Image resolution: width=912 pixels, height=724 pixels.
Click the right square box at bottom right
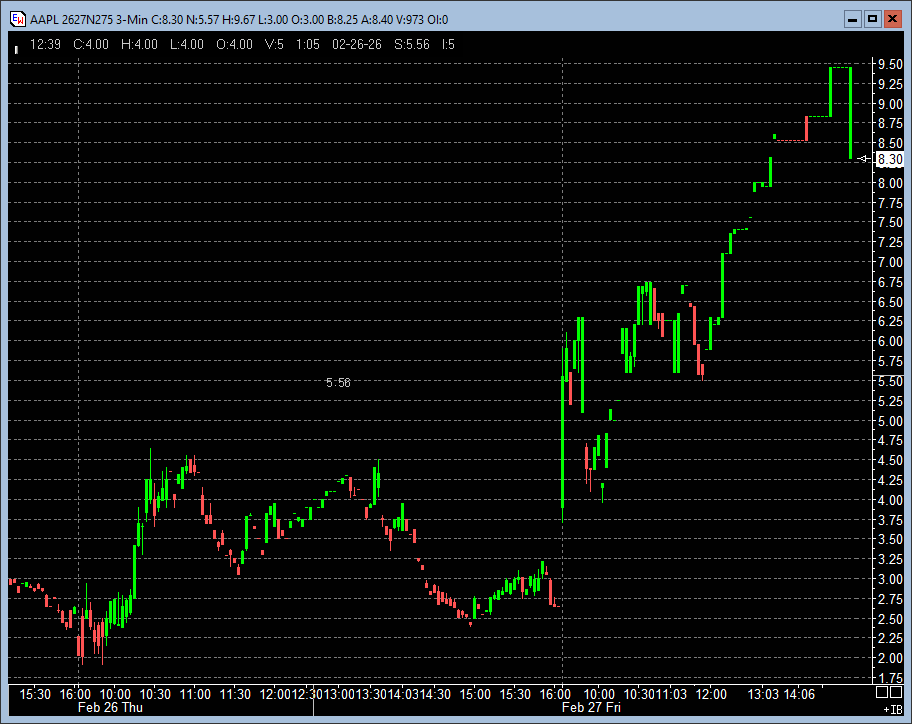pos(896,692)
